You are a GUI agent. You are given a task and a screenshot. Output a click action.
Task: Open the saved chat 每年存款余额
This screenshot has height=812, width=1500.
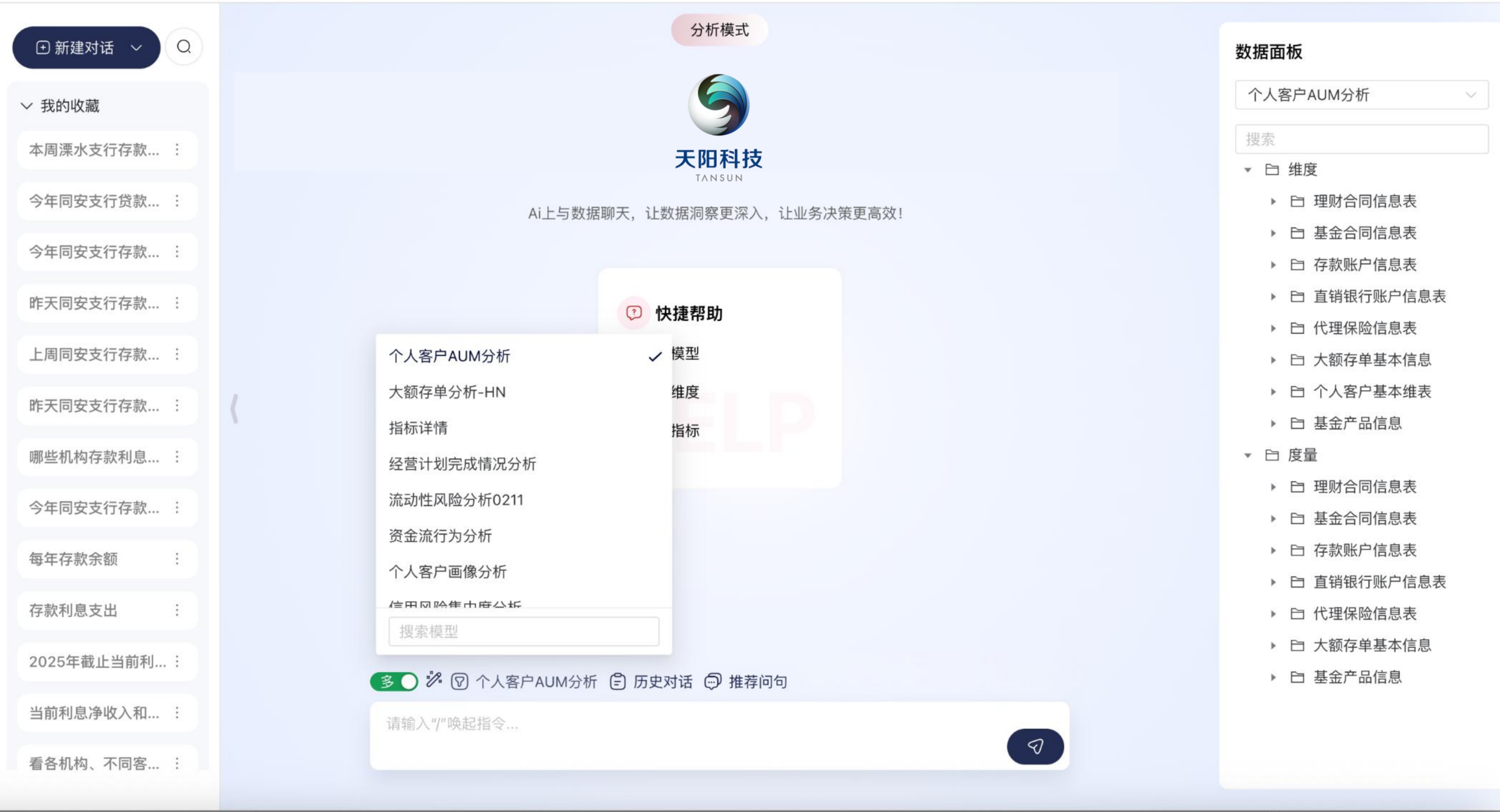(x=73, y=559)
